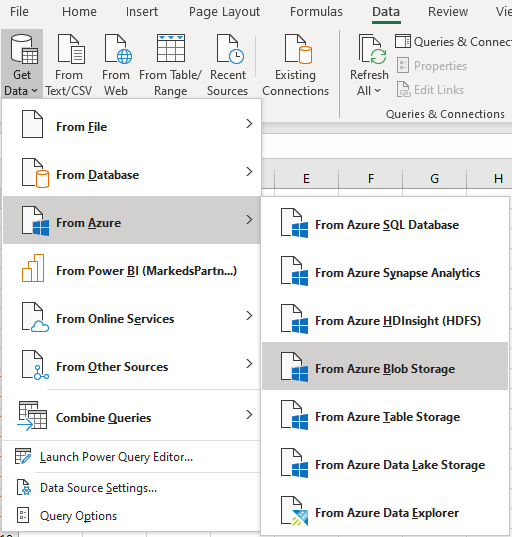Open Recent Sources icon

pos(230,49)
